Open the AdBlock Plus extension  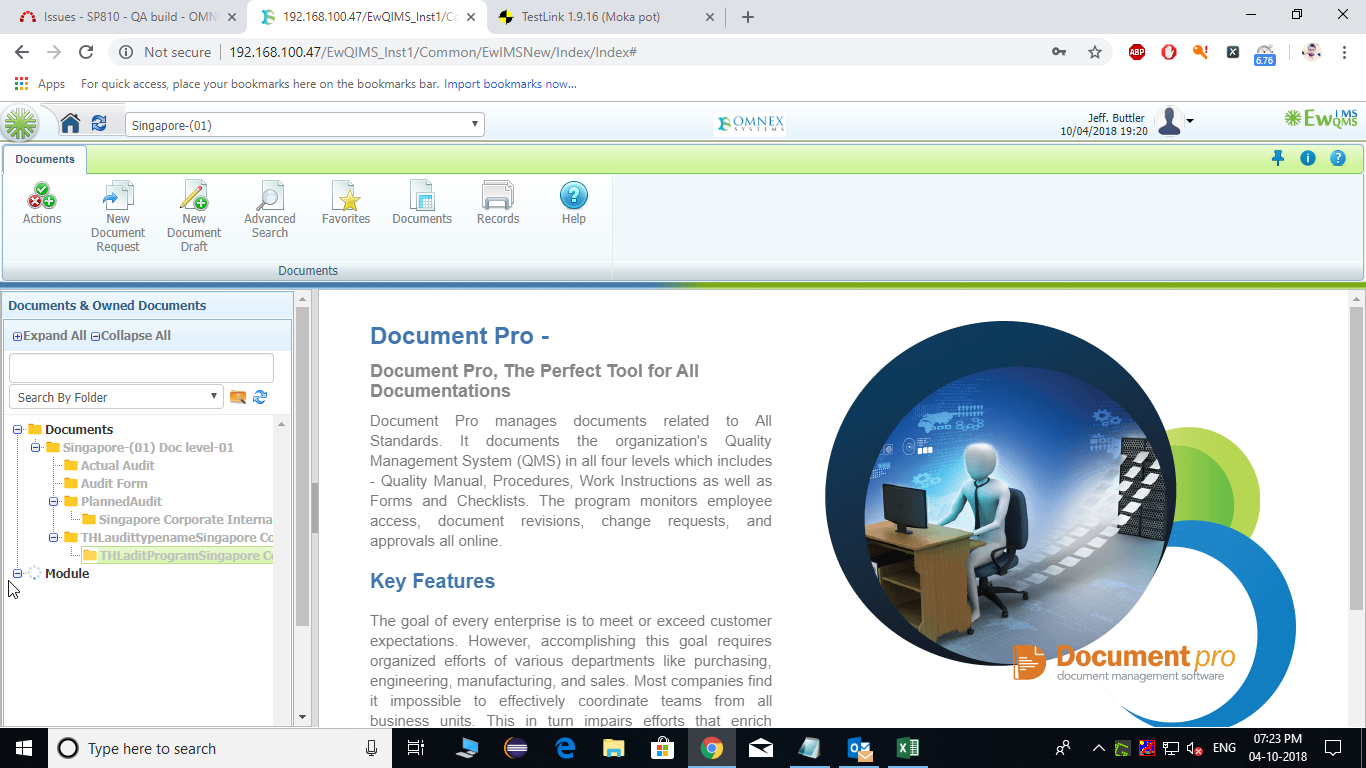tap(1137, 52)
